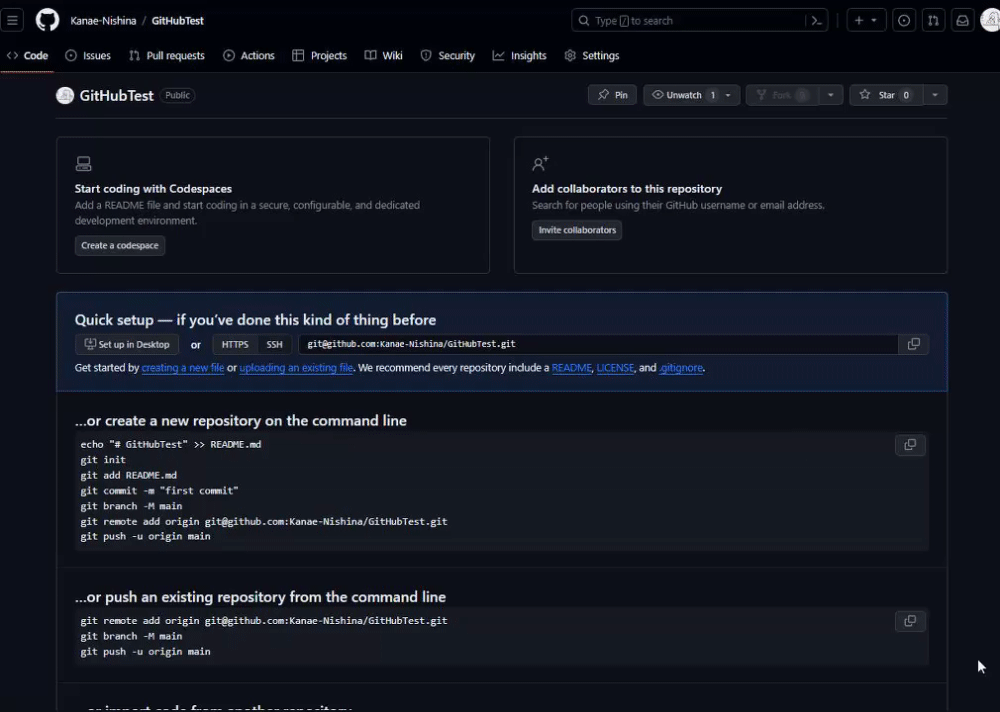Open the README recommendation link

pyautogui.click(x=571, y=368)
